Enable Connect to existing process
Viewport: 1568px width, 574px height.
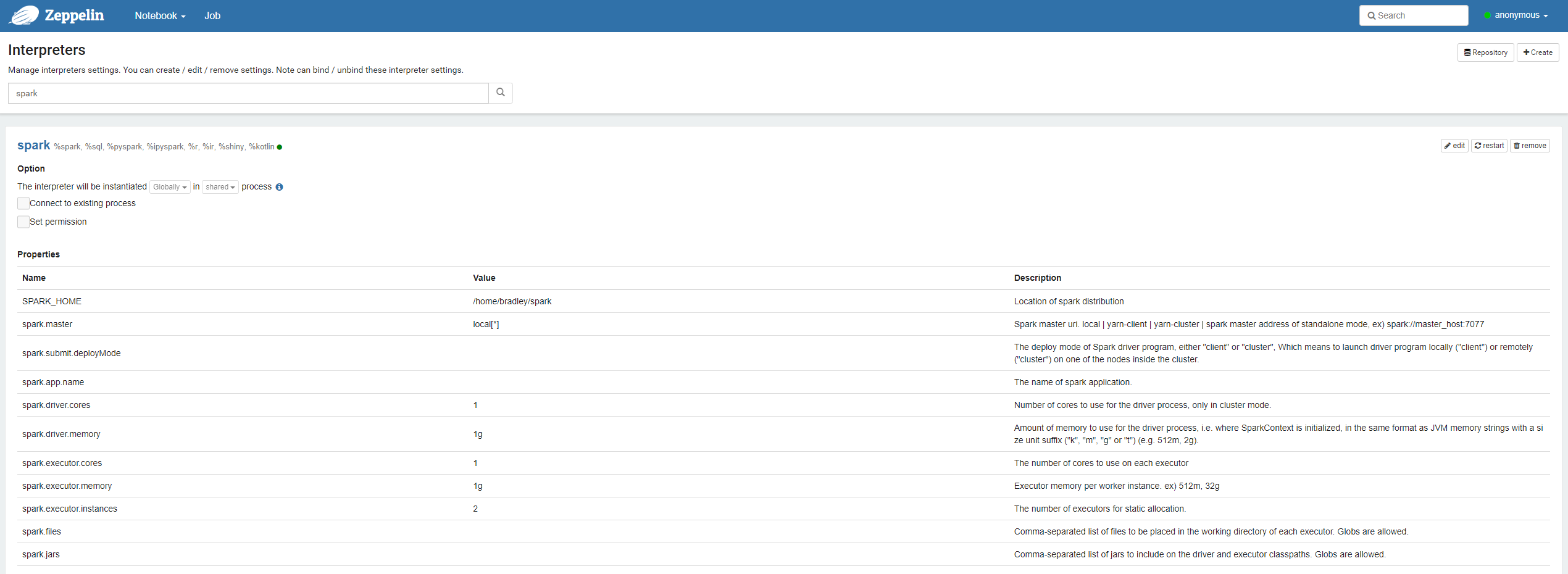coord(23,203)
